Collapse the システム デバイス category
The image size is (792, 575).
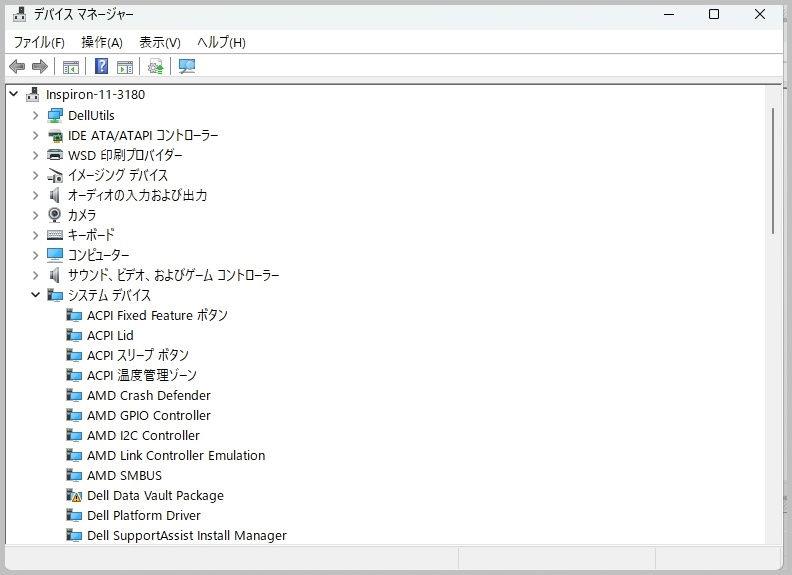point(35,295)
